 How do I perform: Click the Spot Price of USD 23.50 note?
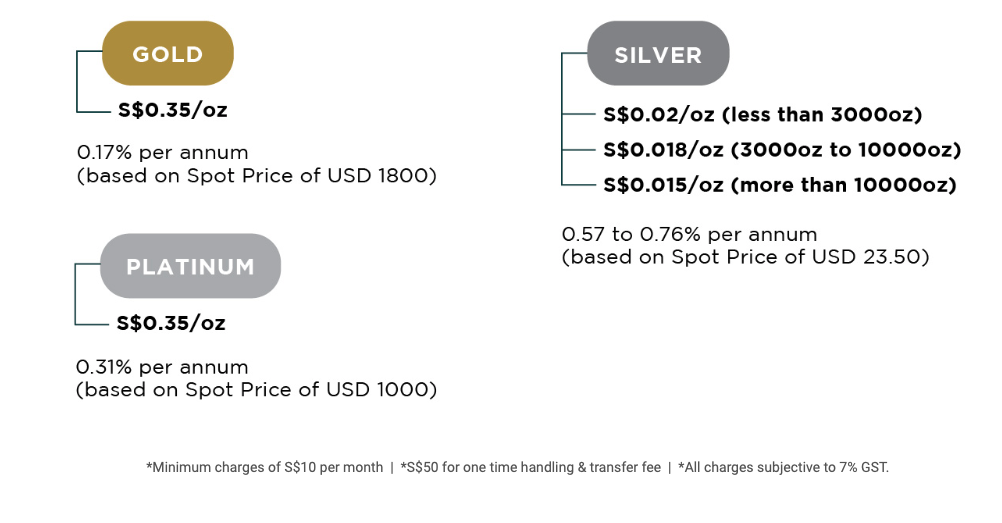(x=745, y=257)
